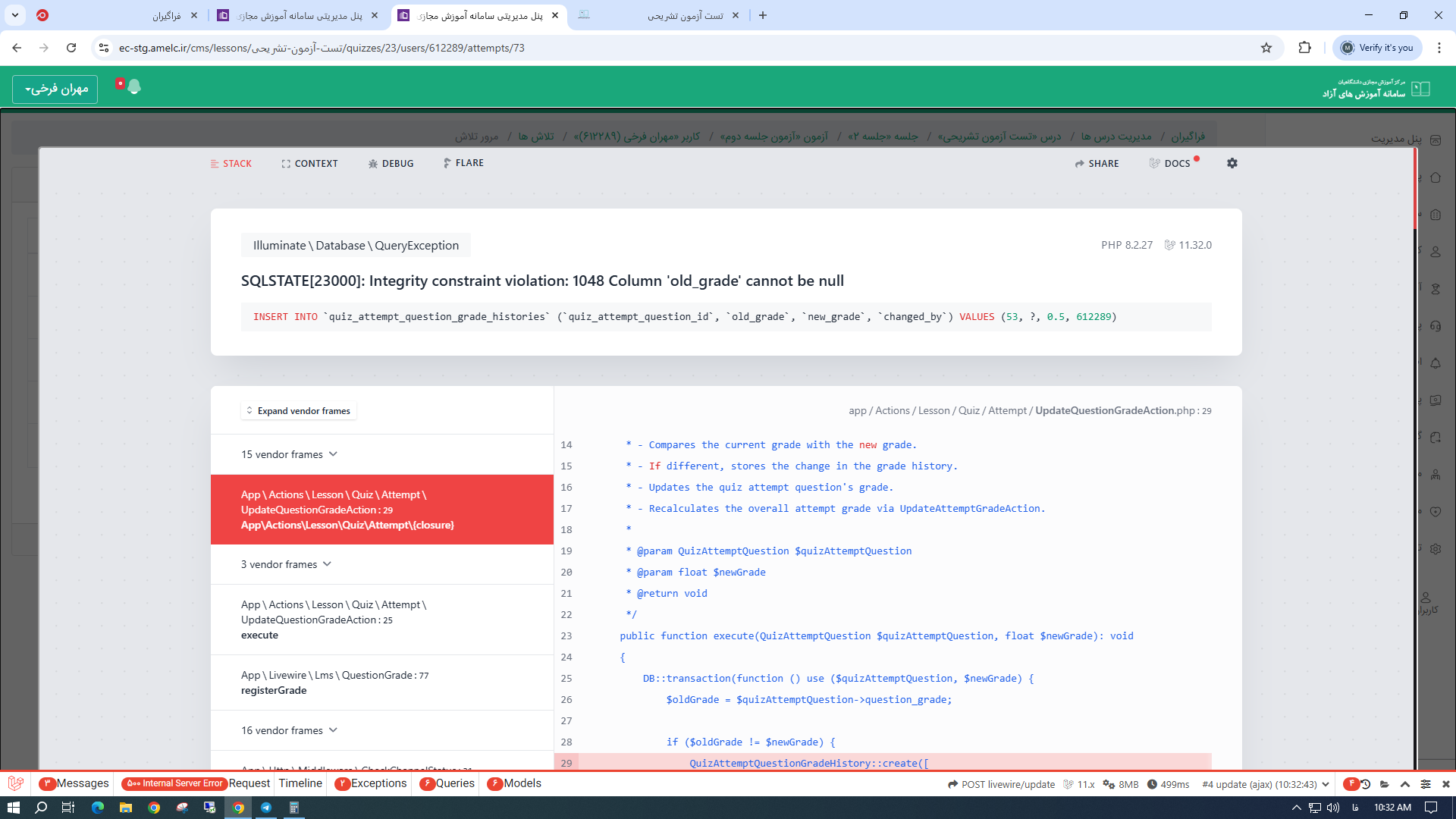Minimize debugbar with chevron up icon

coord(1405,784)
